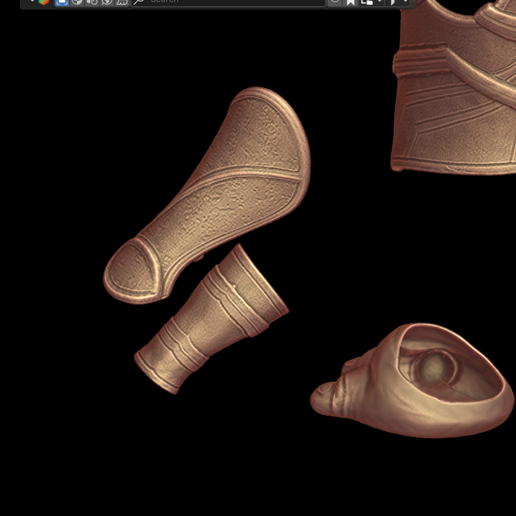Viewport: 516px width, 516px height.
Task: Toggle the third display mode button in the header
Action: click(x=92, y=2)
